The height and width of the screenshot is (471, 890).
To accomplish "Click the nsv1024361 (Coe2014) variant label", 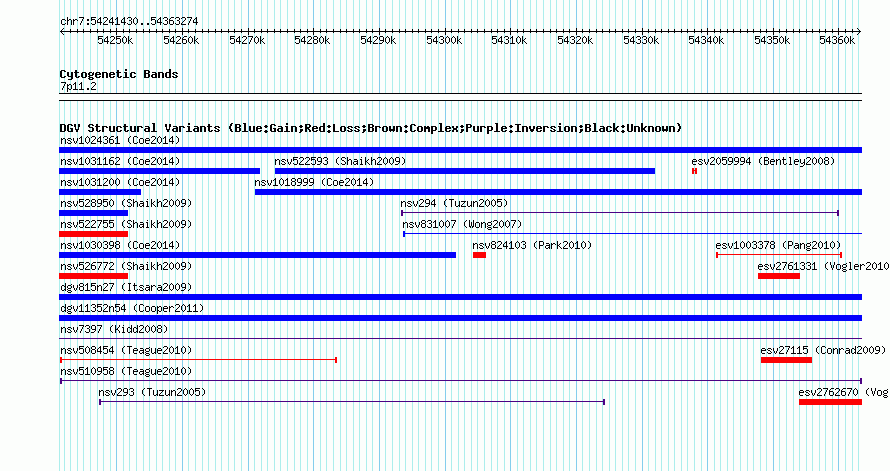I will (x=120, y=140).
